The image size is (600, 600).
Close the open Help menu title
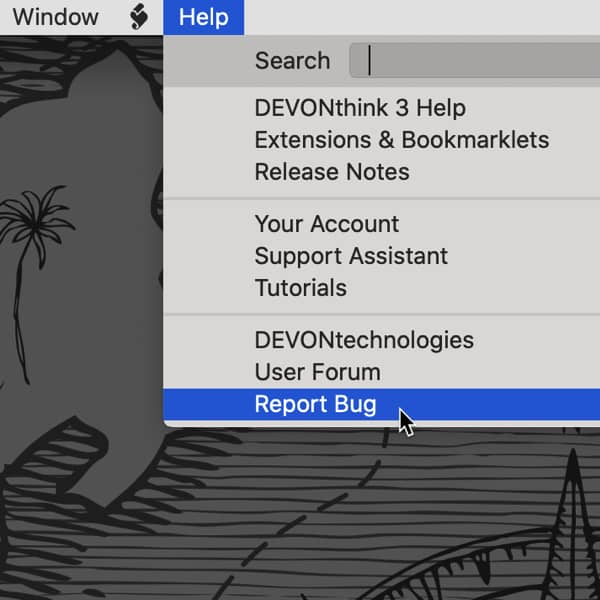click(x=204, y=17)
